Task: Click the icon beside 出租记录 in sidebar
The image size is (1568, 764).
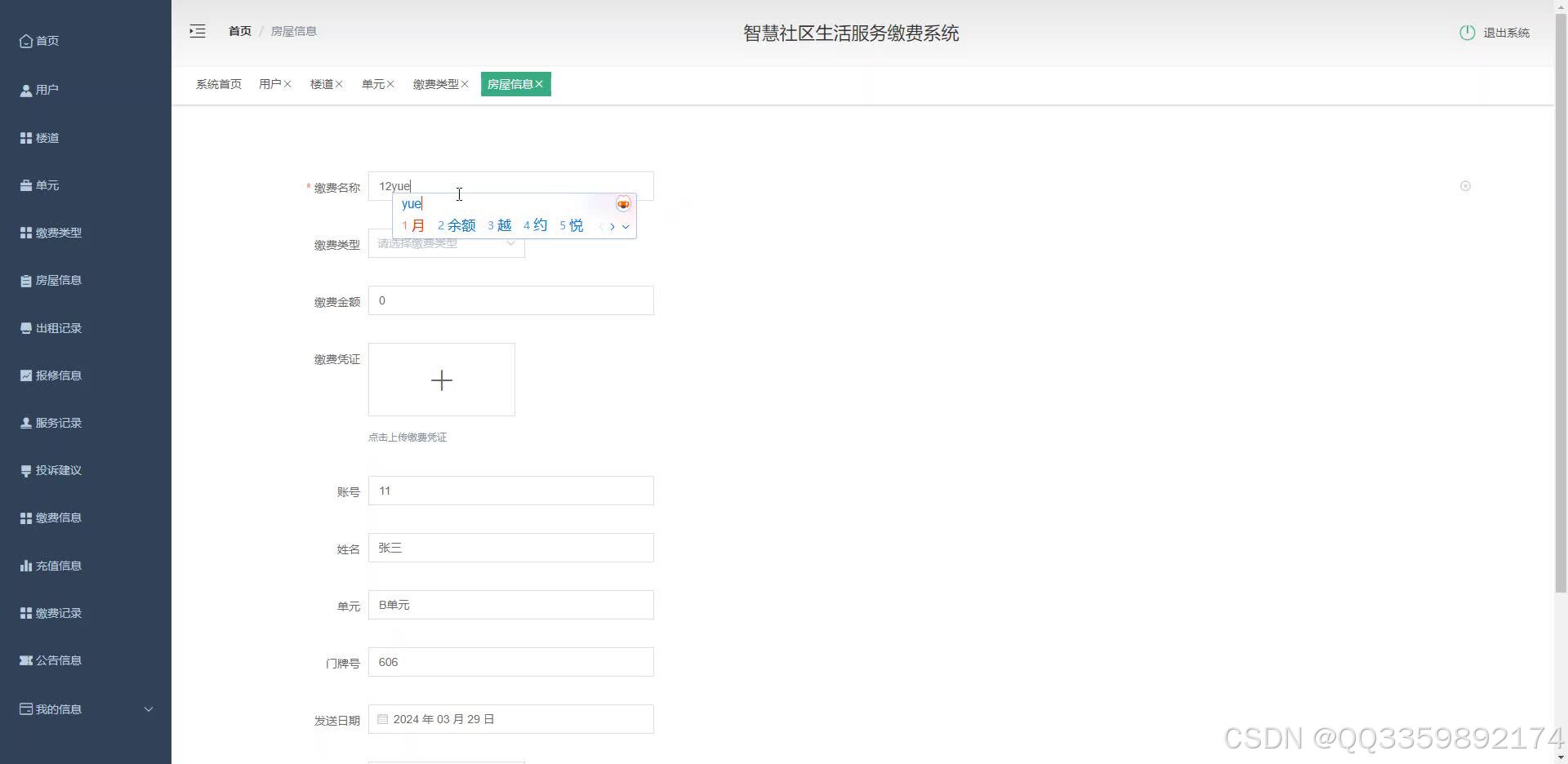Action: click(26, 328)
